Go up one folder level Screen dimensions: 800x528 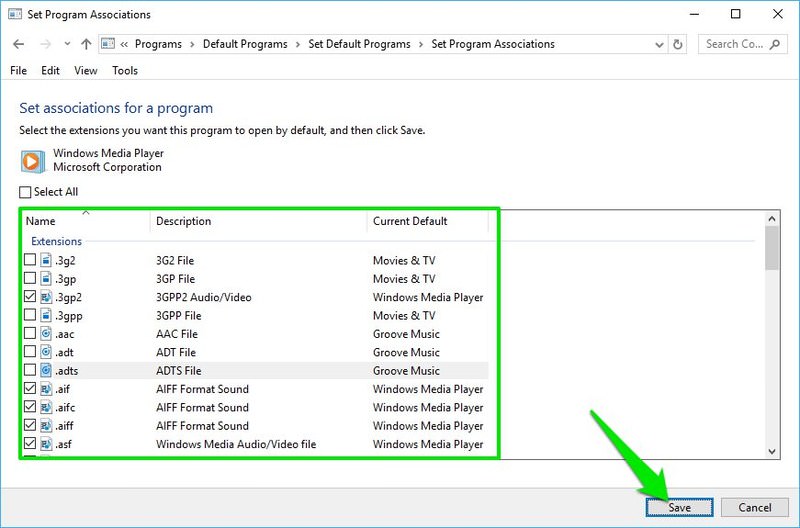(86, 44)
